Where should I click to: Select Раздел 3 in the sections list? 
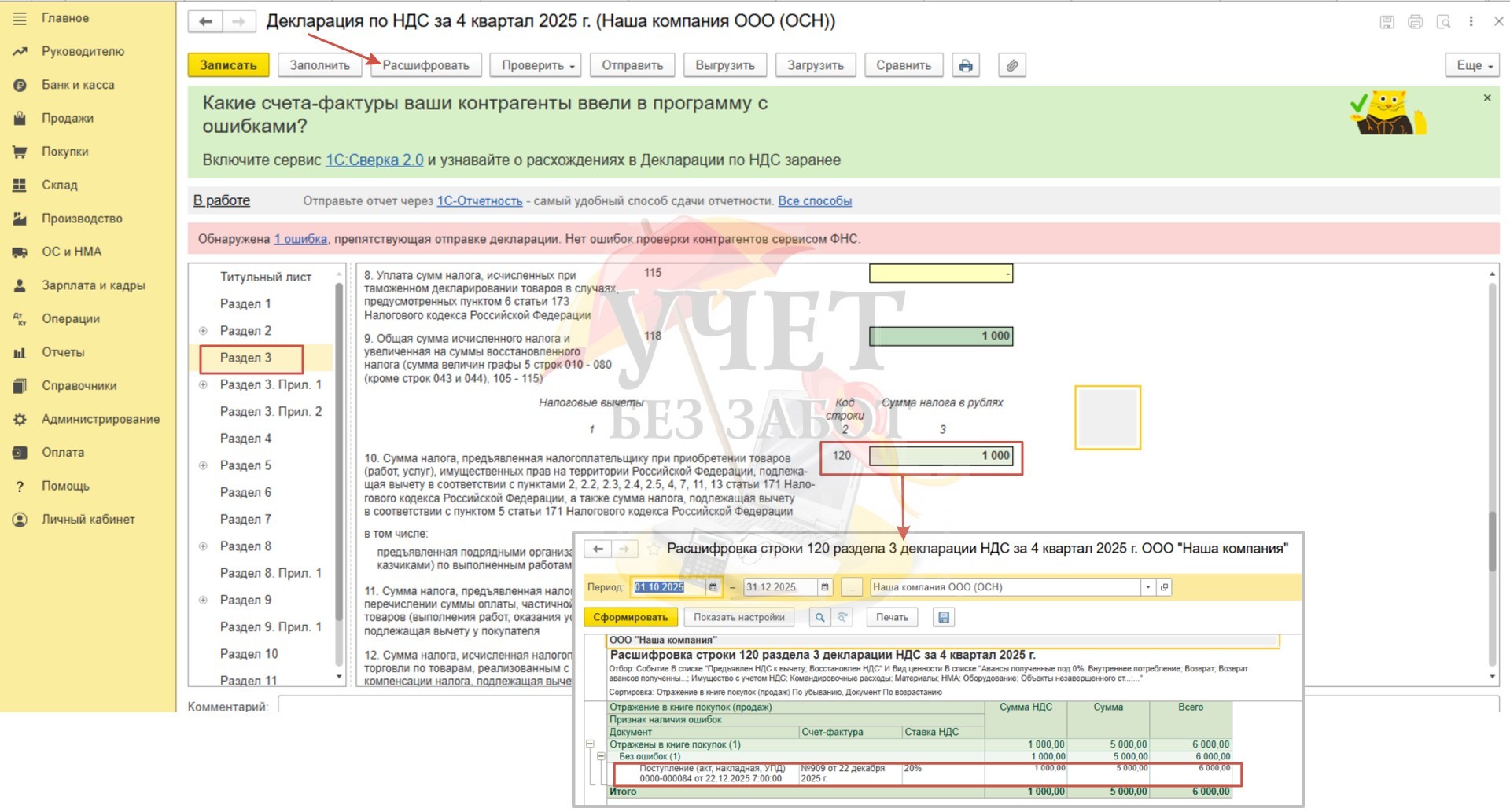click(246, 358)
